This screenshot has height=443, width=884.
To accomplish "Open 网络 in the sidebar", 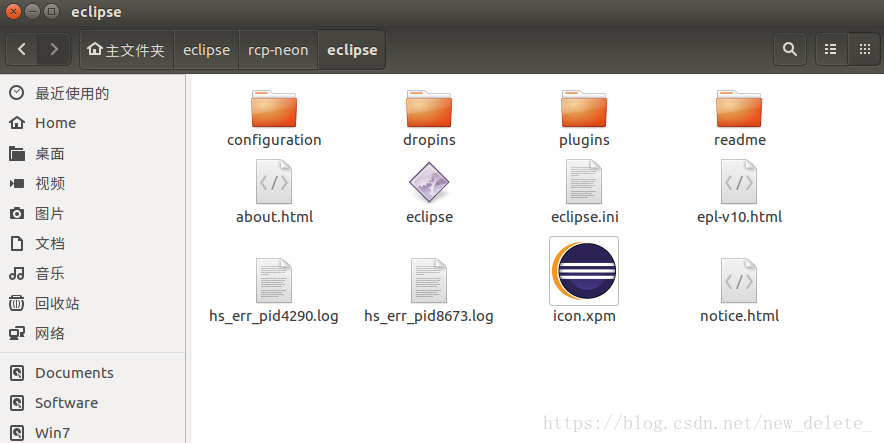I will [x=92, y=333].
